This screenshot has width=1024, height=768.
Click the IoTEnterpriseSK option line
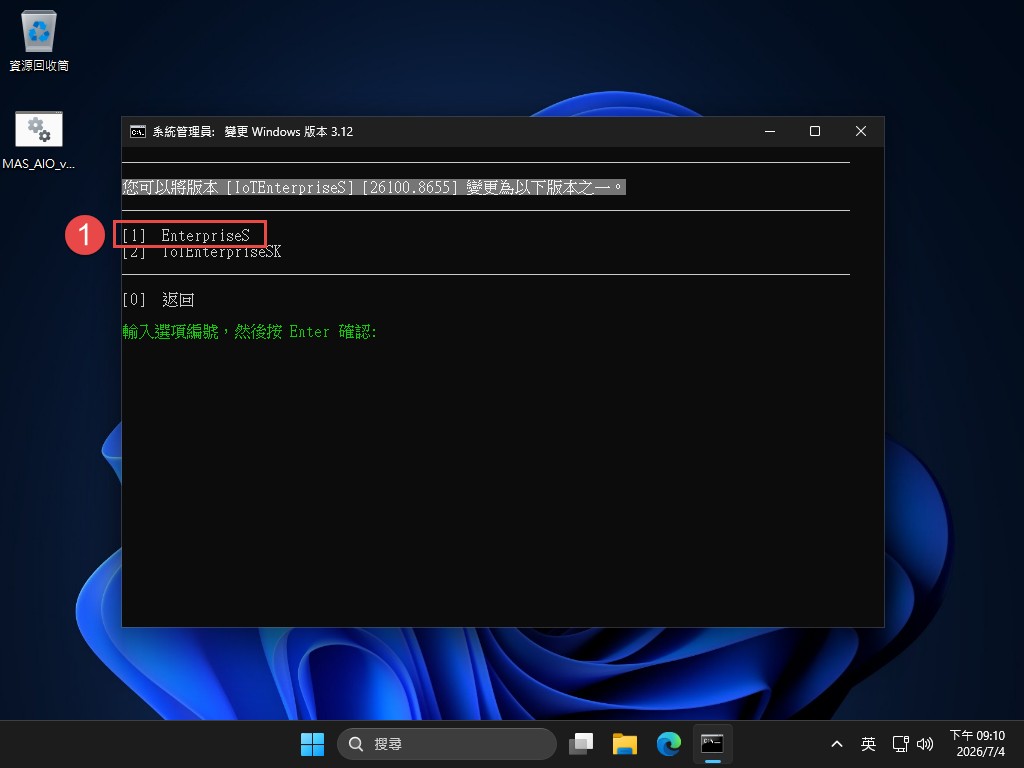[202, 251]
